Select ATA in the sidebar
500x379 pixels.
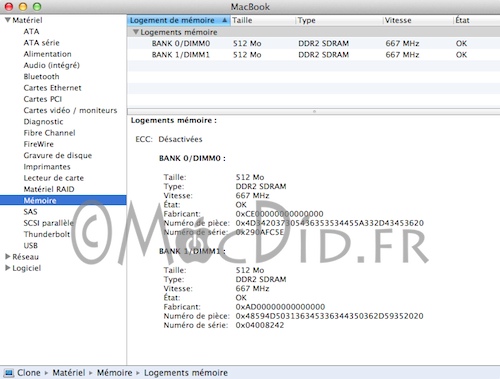pos(31,31)
